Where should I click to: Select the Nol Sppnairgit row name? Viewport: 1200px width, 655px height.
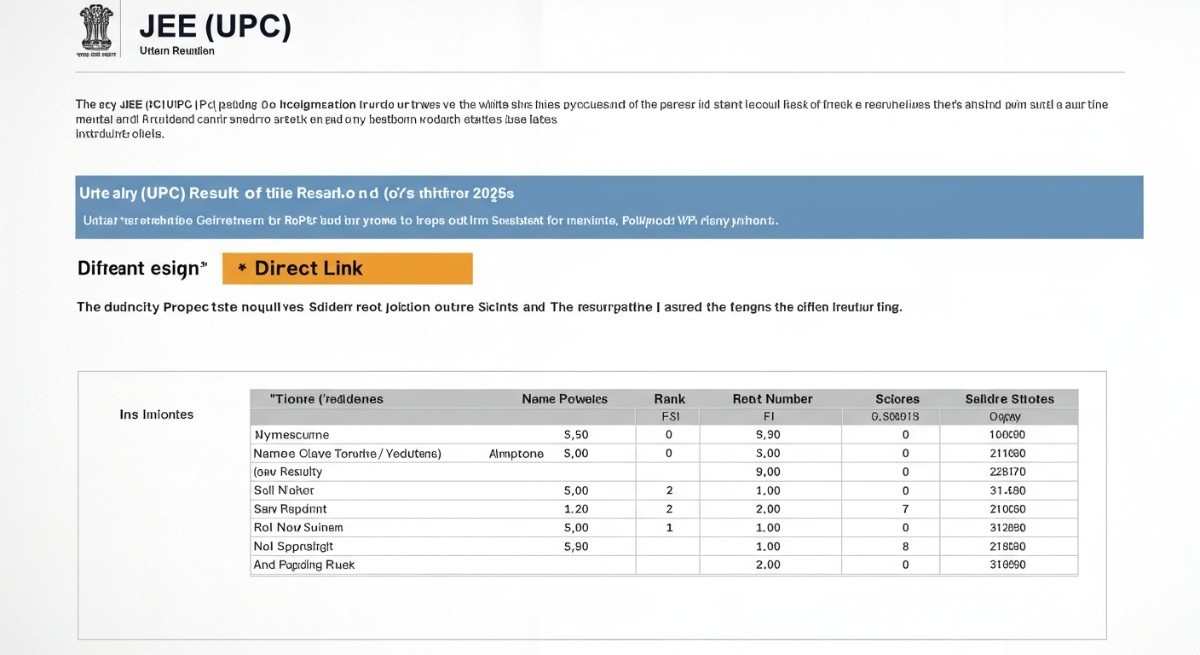tap(293, 546)
